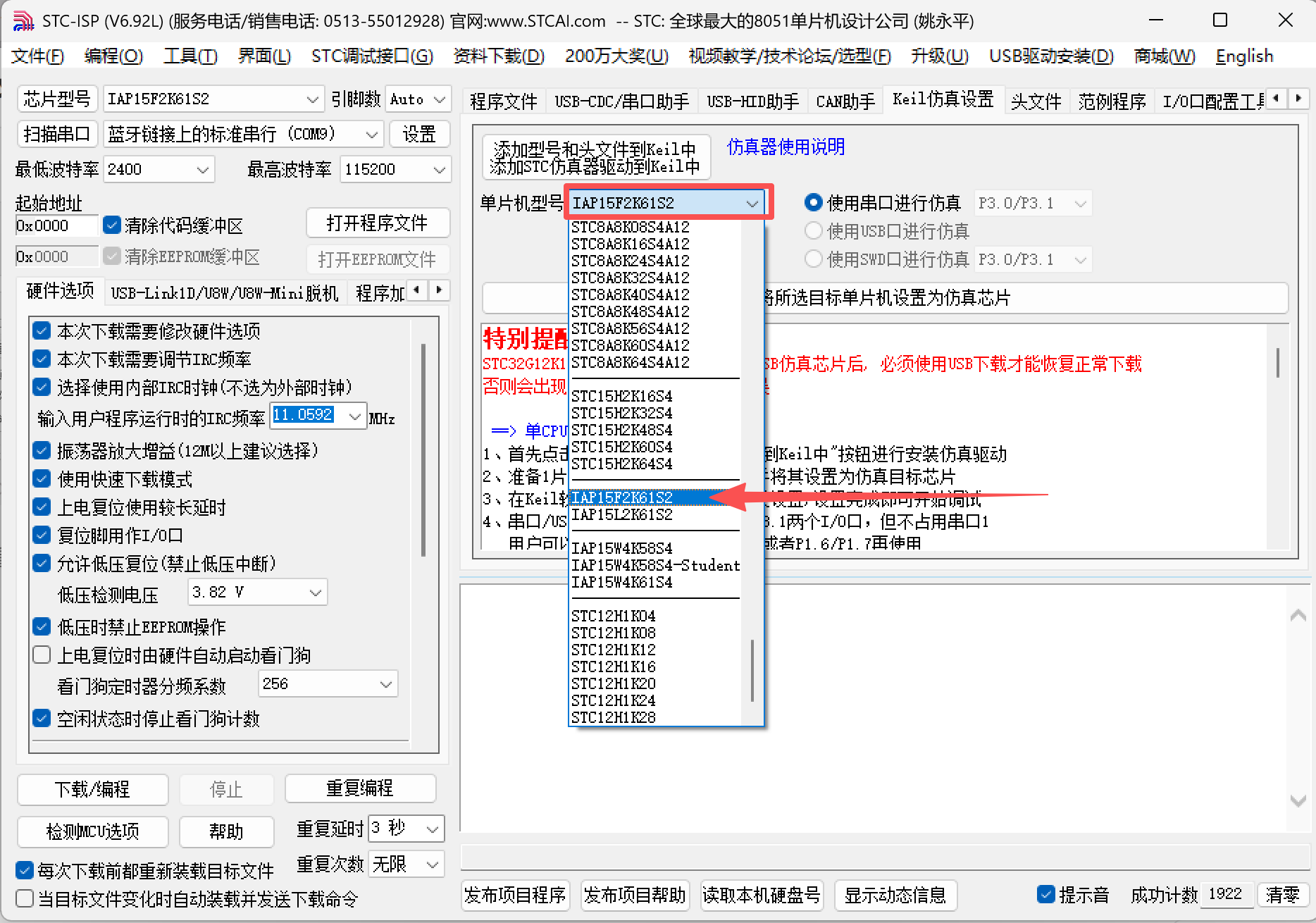Viewport: 1316px width, 923px height.
Task: Switch to the 头文件 tab
Action: (x=1036, y=101)
